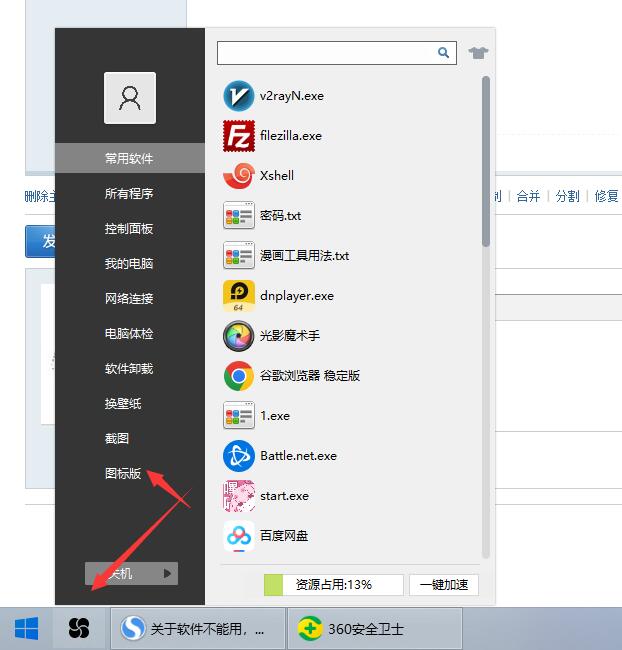Open 百度网盘 cloud drive icon
Viewport: 622px width, 650px height.
(x=239, y=536)
